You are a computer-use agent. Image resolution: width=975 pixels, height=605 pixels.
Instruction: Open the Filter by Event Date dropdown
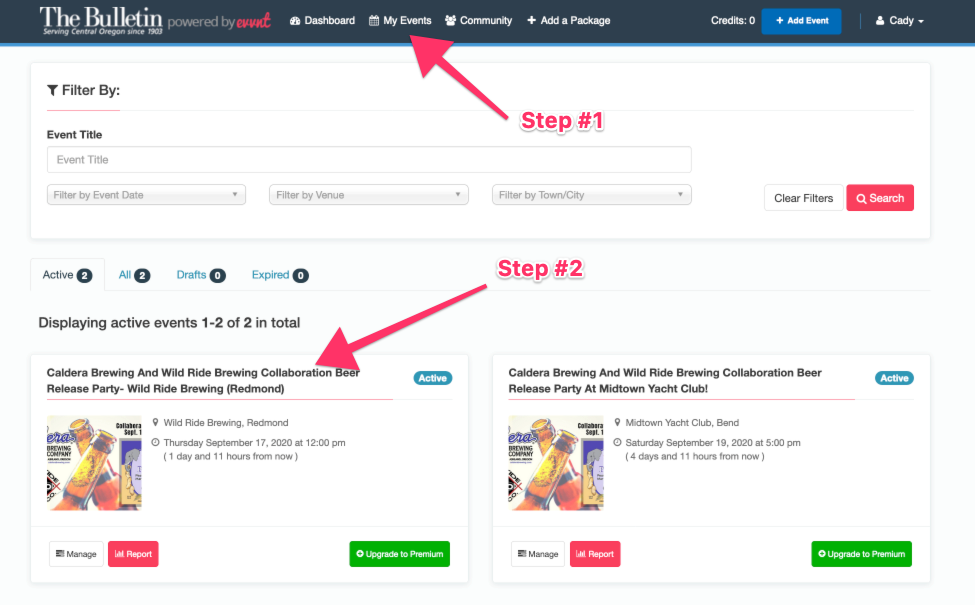tap(146, 195)
